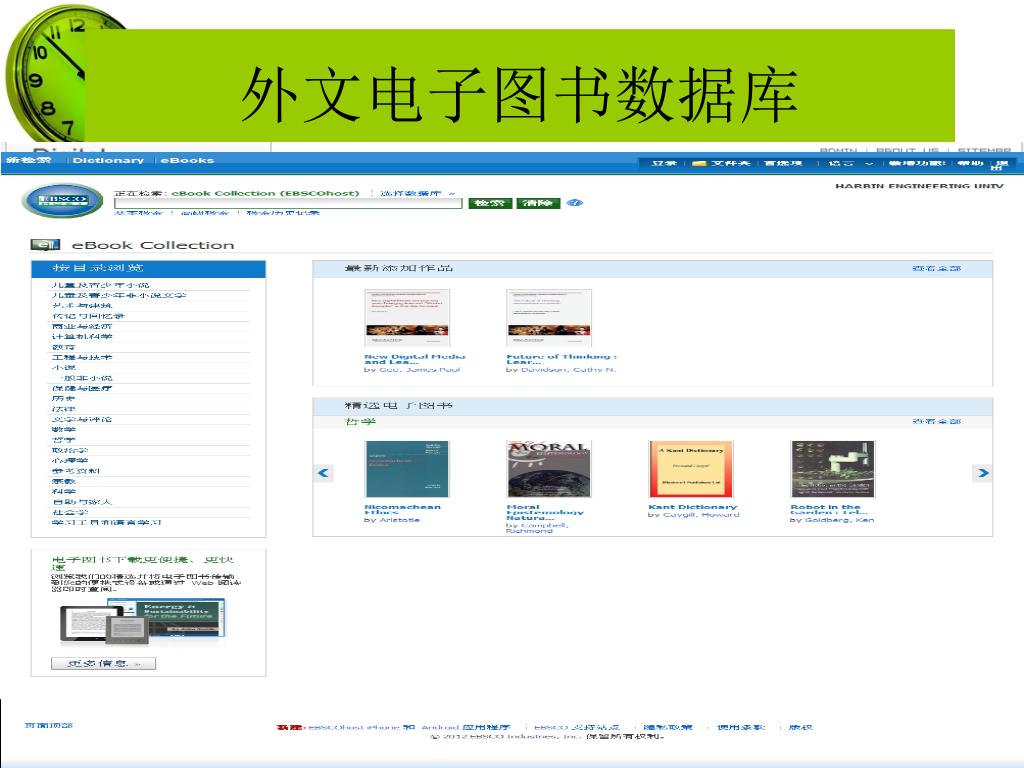Click the e-reader devices promotional image
Viewport: 1024px width, 768px height.
point(142,620)
